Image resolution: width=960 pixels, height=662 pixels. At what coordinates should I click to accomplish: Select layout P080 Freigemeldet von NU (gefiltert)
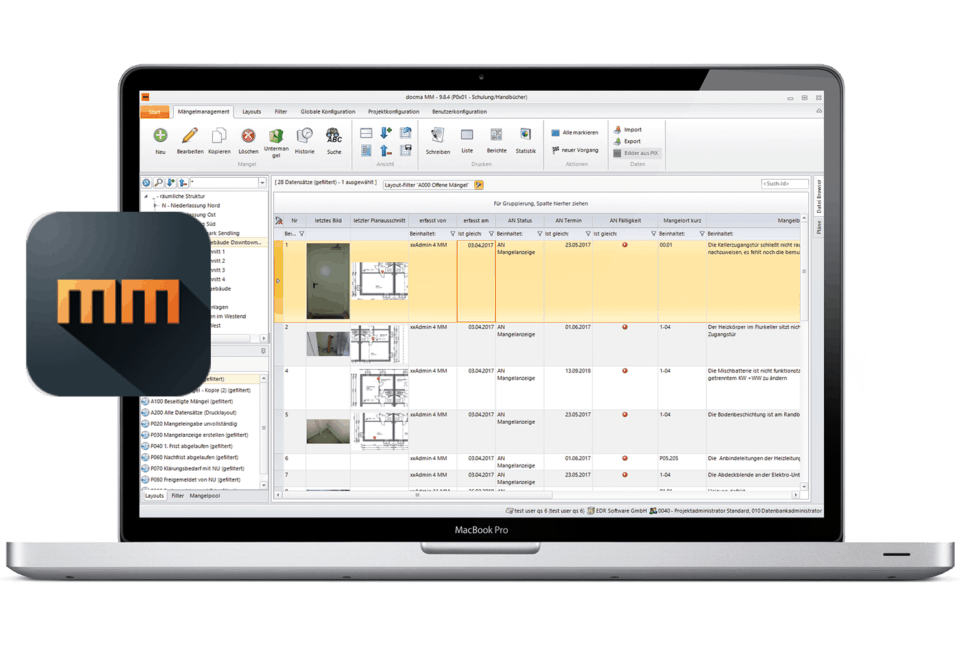point(191,480)
